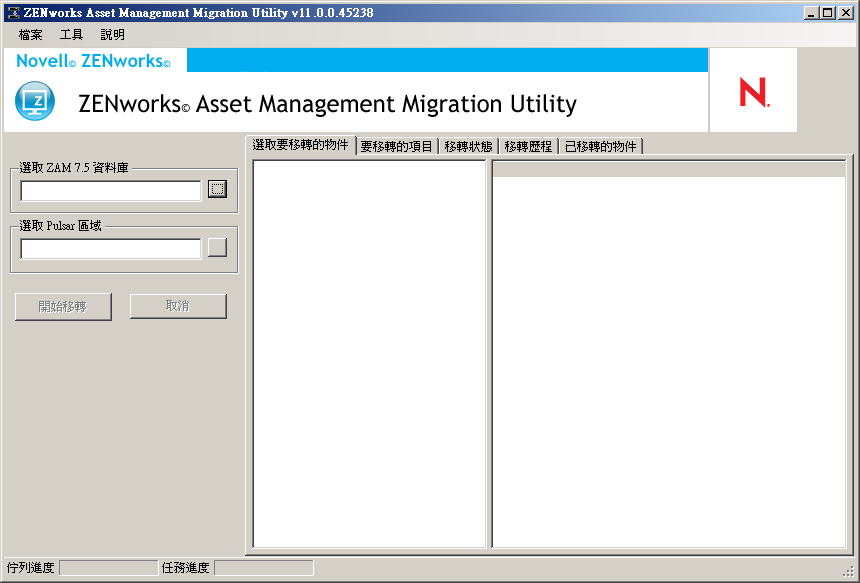The width and height of the screenshot is (860, 583).
Task: Switch to the 移轉歷程 tab
Action: click(x=528, y=146)
